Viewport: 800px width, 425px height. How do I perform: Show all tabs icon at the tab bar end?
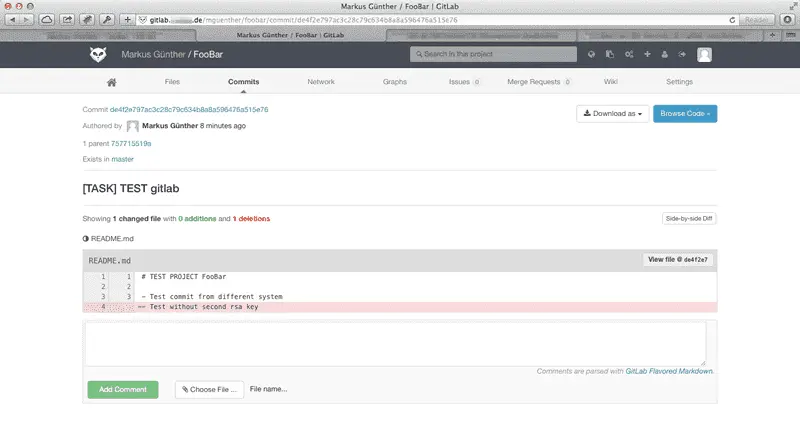(790, 35)
